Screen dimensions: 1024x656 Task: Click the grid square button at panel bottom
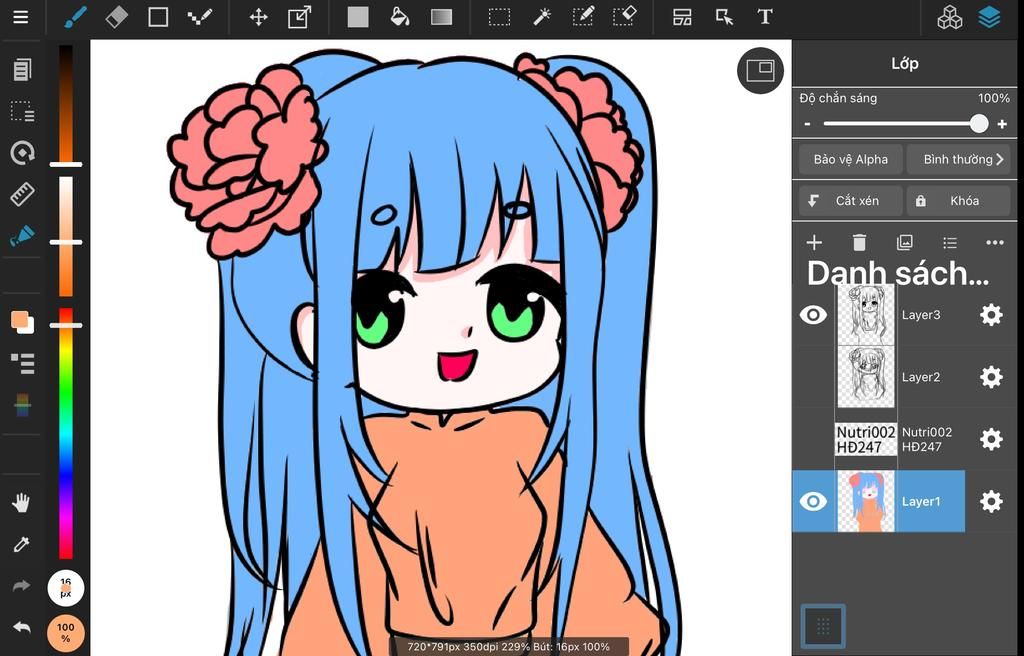click(823, 626)
